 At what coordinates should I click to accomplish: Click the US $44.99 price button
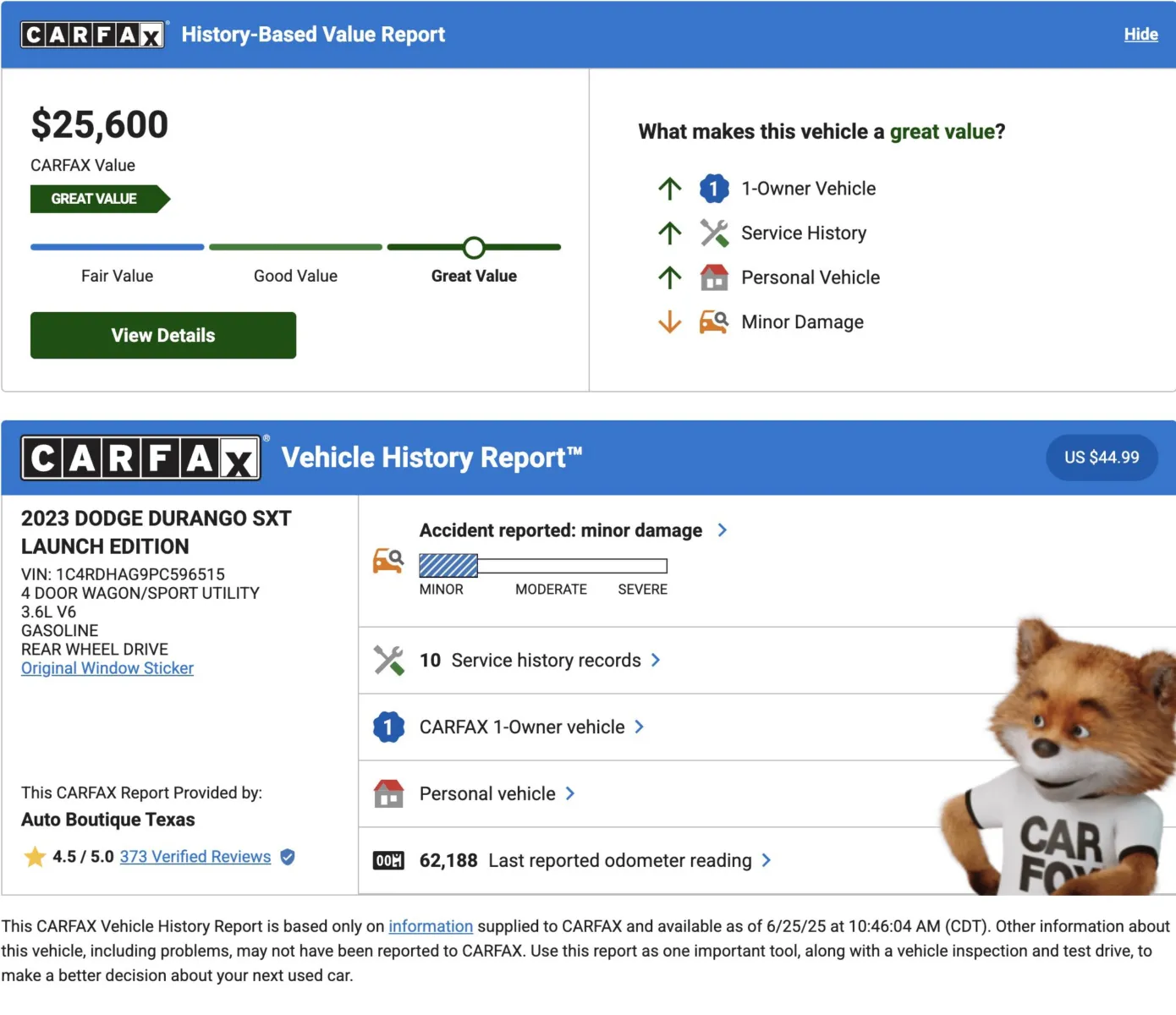point(1101,458)
